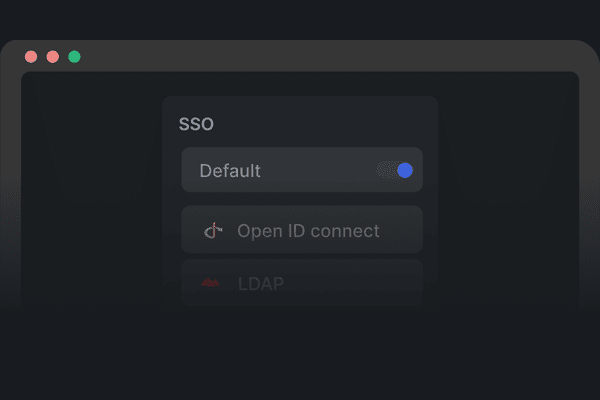Select the Open ID connect option

[301, 231]
